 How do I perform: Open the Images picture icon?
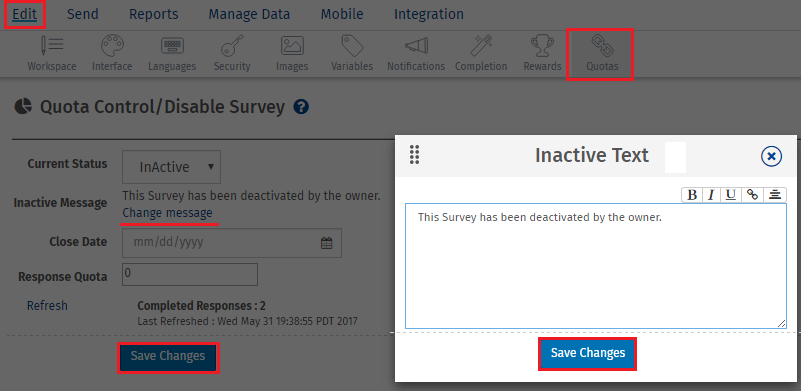click(292, 46)
